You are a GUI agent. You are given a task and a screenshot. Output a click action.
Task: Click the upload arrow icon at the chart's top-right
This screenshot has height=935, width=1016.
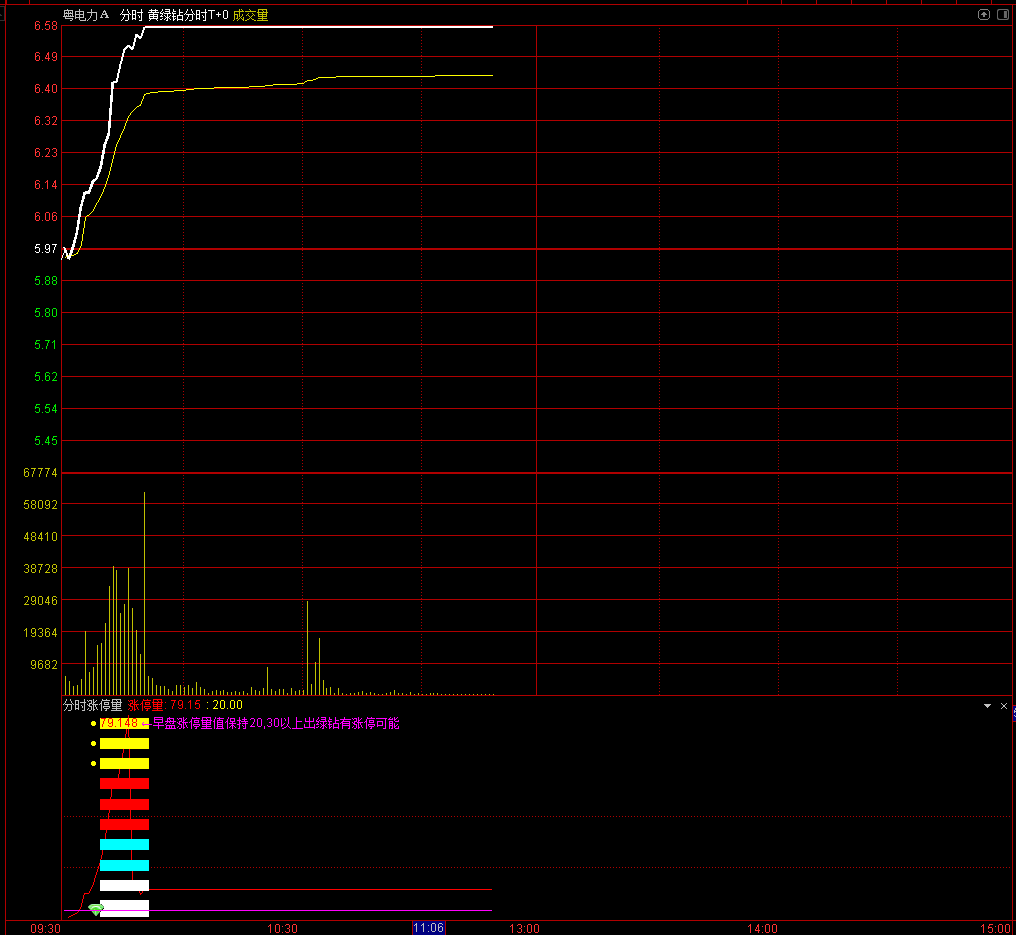point(984,15)
